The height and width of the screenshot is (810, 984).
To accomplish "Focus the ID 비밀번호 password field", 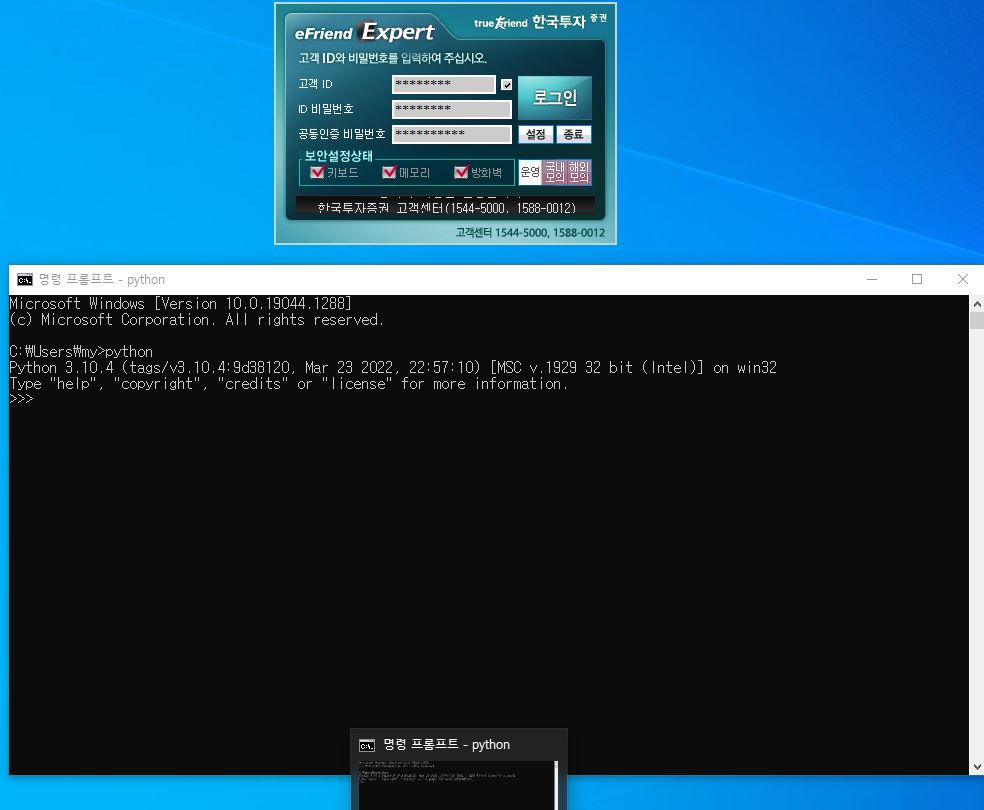I will [452, 109].
